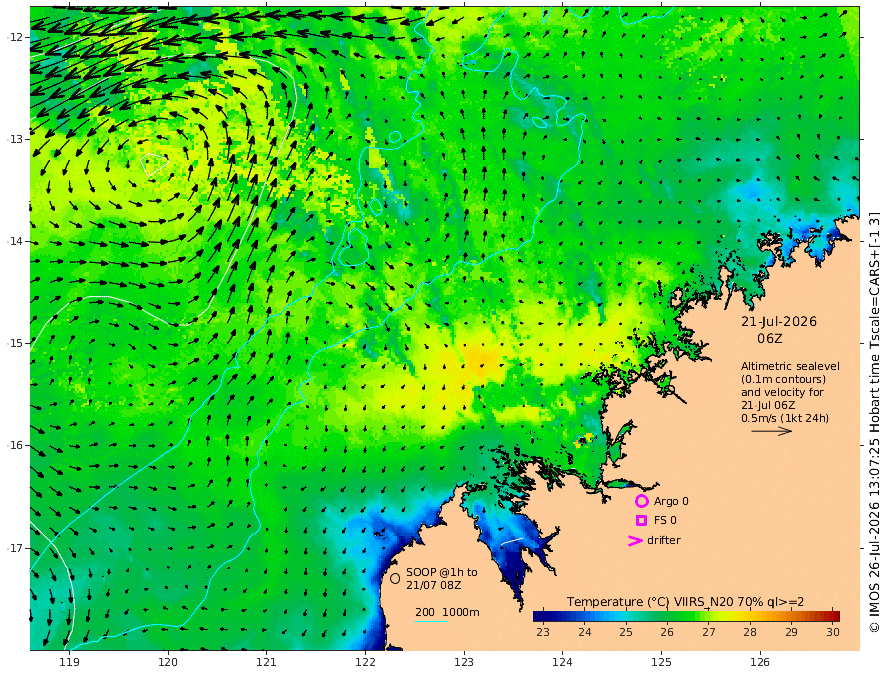The height and width of the screenshot is (680, 880).
Task: Click the longitude axis label 124
Action: [562, 662]
